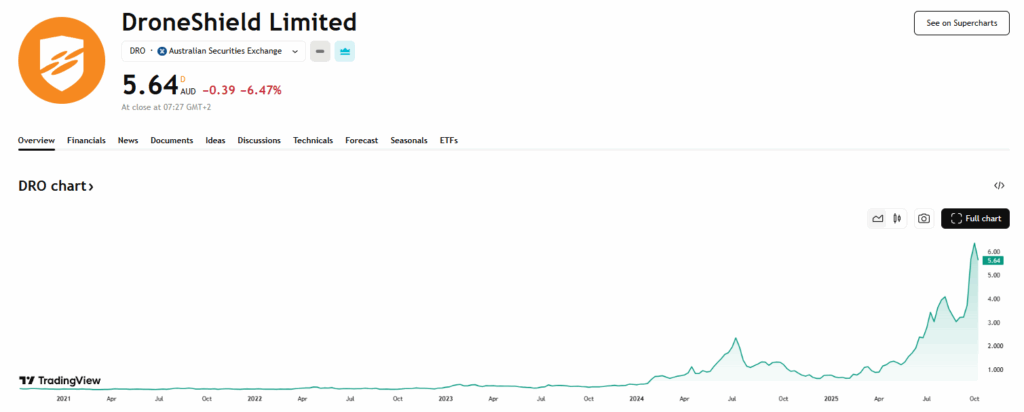Viewport: 1024px width, 412px height.
Task: Open the Financials tab
Action: click(x=86, y=141)
